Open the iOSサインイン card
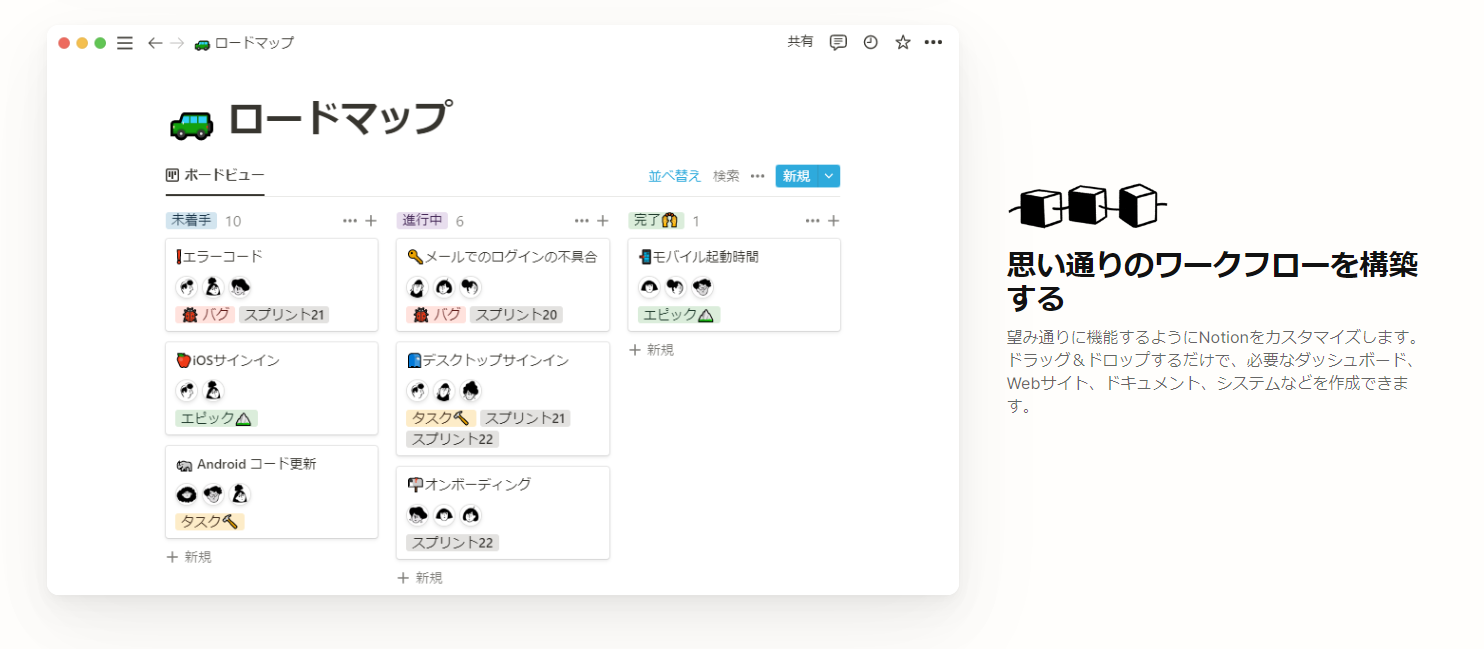Screen dimensions: 1484x649 (x=272, y=388)
